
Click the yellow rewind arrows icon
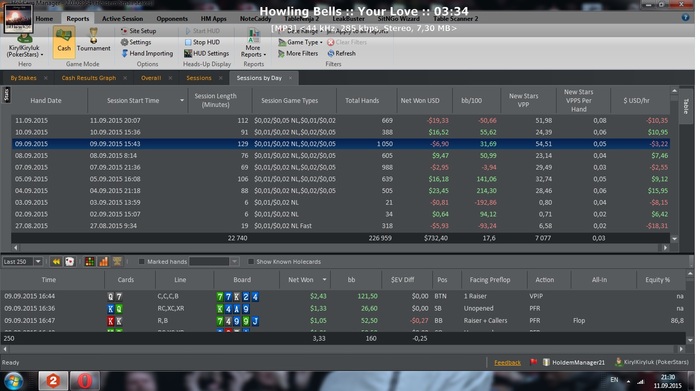click(x=56, y=262)
